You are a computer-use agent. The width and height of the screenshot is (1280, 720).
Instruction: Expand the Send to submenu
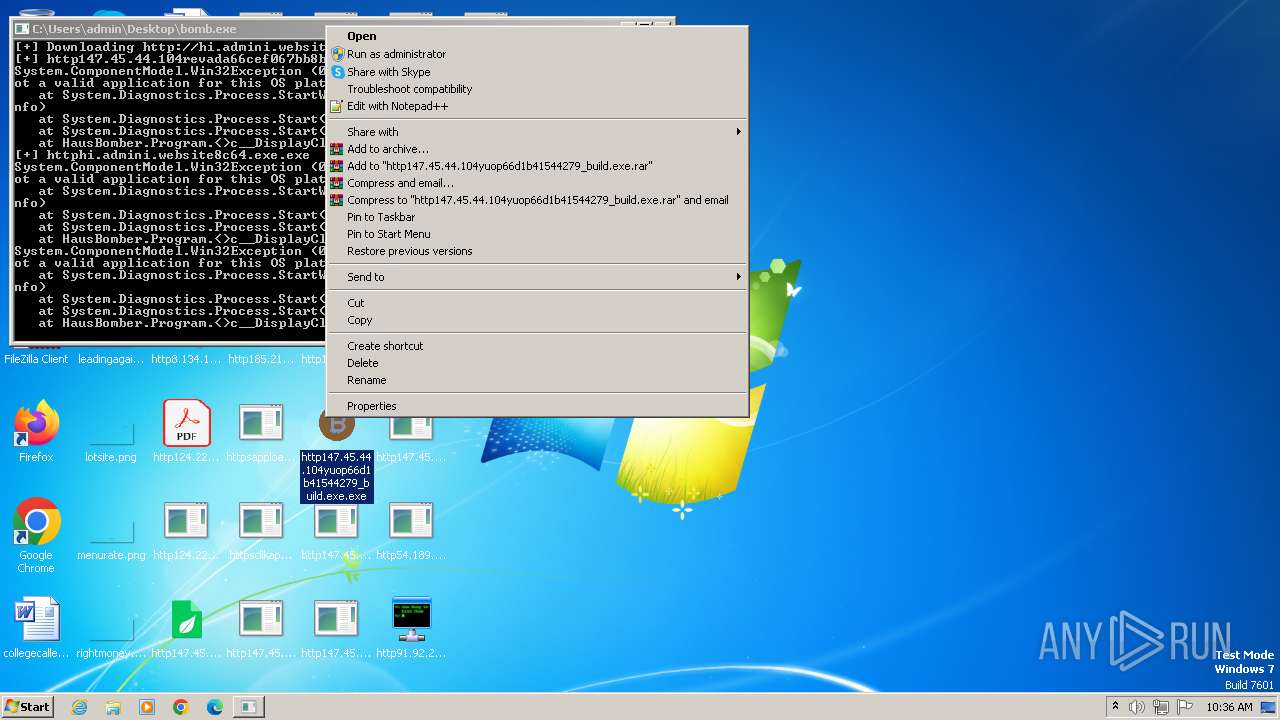(537, 277)
